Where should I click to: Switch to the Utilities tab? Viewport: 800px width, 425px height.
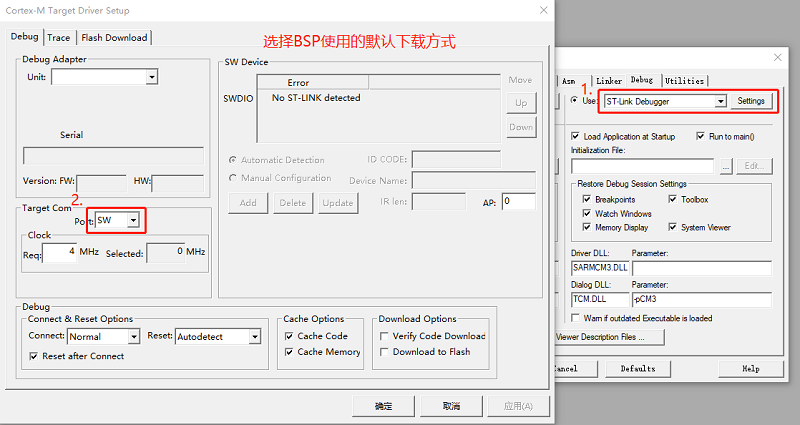coord(685,81)
